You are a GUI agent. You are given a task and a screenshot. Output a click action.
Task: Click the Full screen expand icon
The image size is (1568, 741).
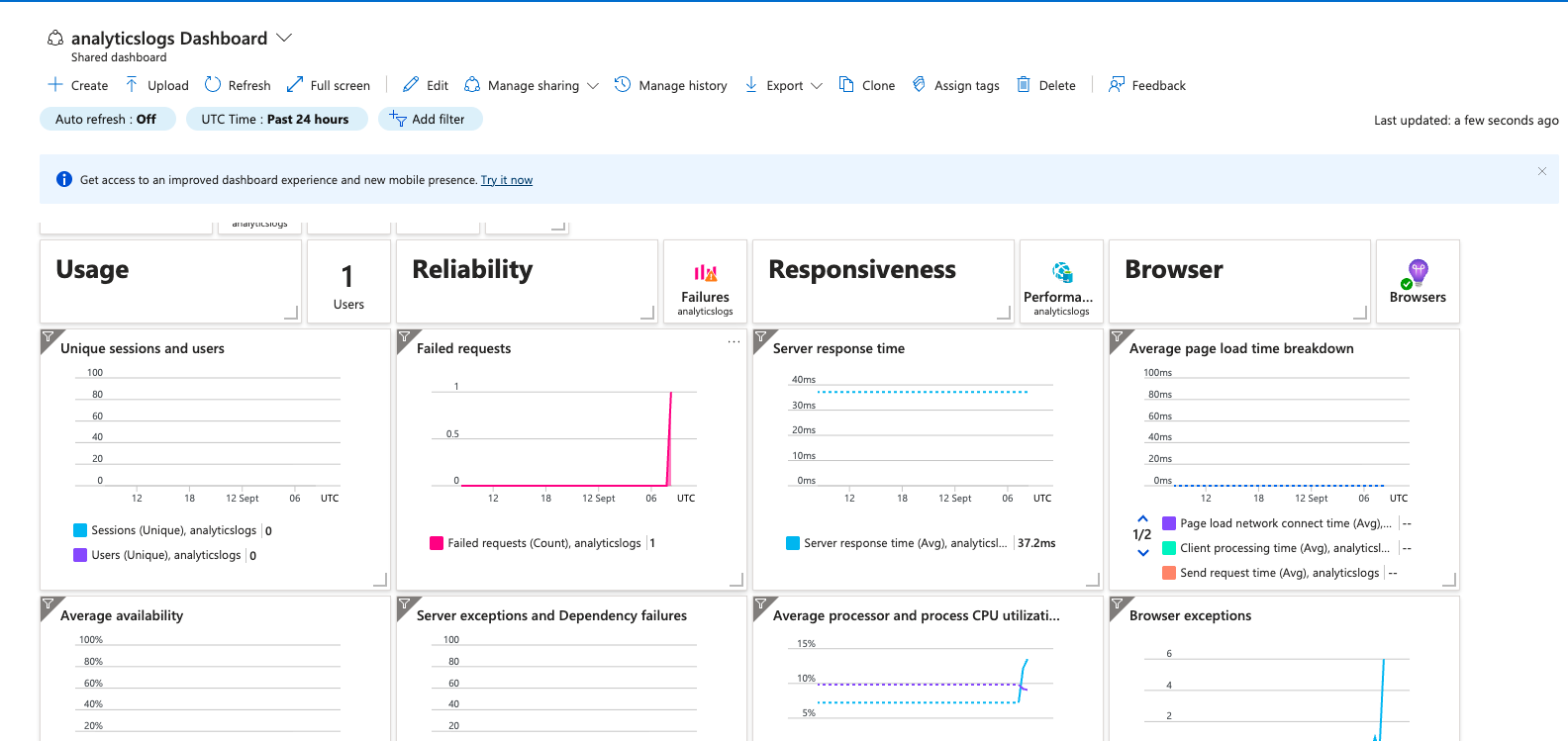tap(295, 85)
